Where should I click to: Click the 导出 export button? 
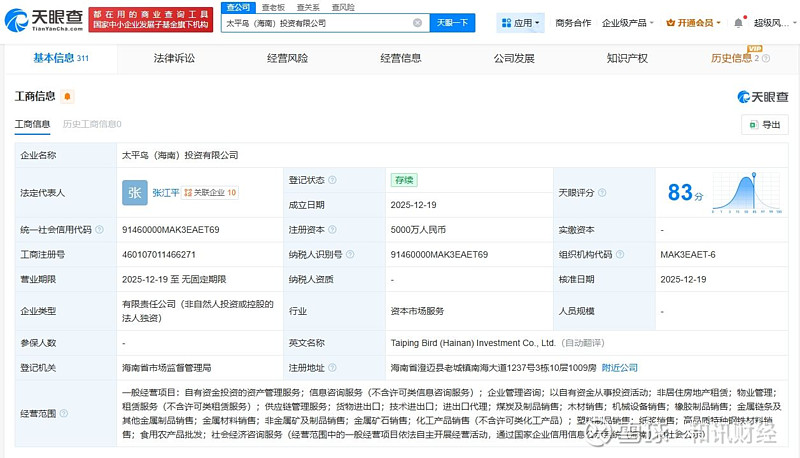point(764,125)
